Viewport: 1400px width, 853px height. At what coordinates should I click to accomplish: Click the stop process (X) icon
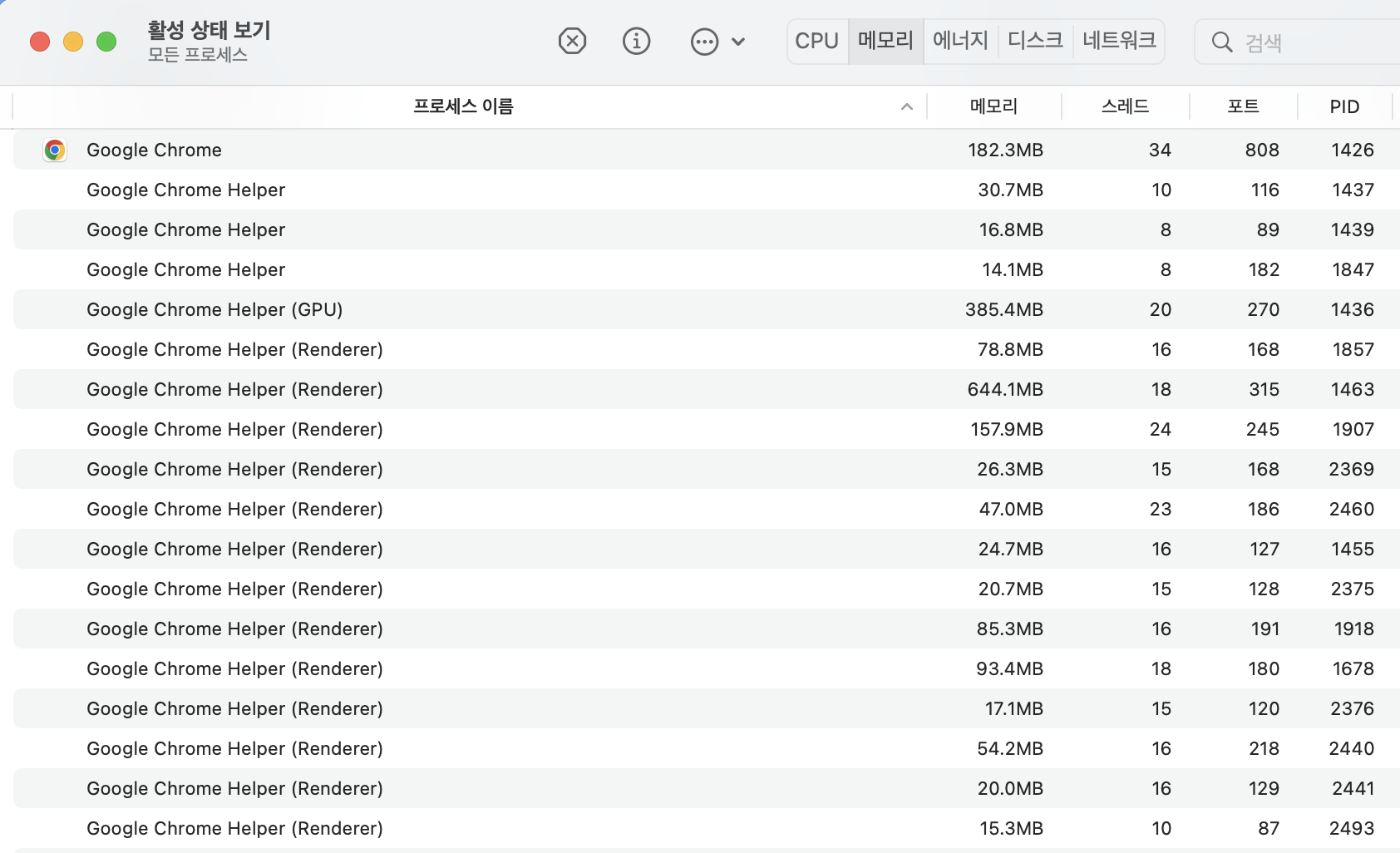[x=572, y=41]
